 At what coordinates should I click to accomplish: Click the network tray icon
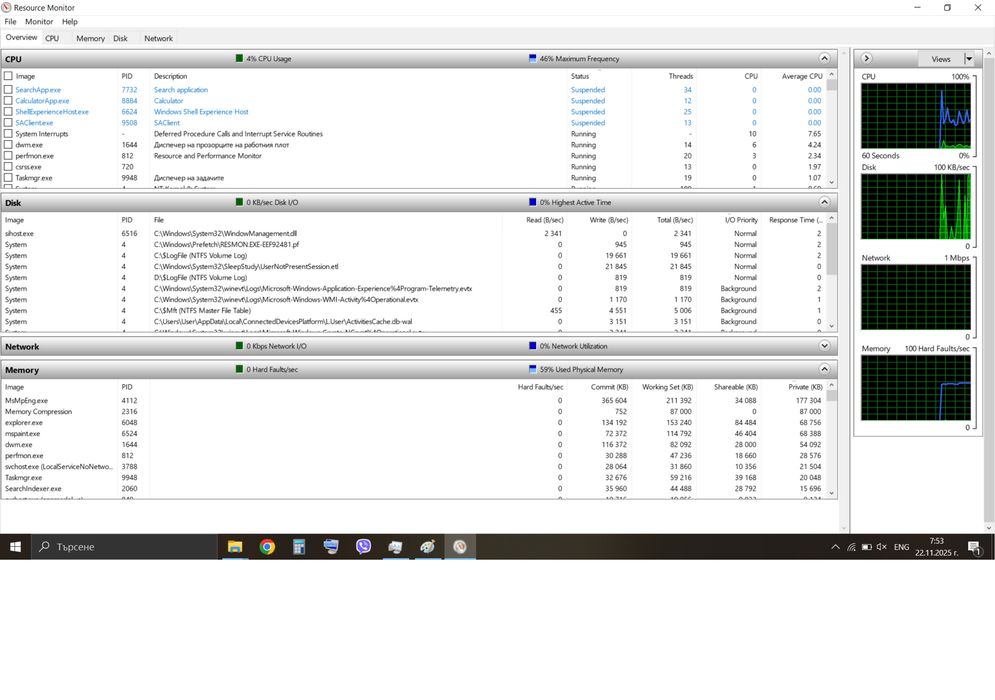[x=851, y=546]
